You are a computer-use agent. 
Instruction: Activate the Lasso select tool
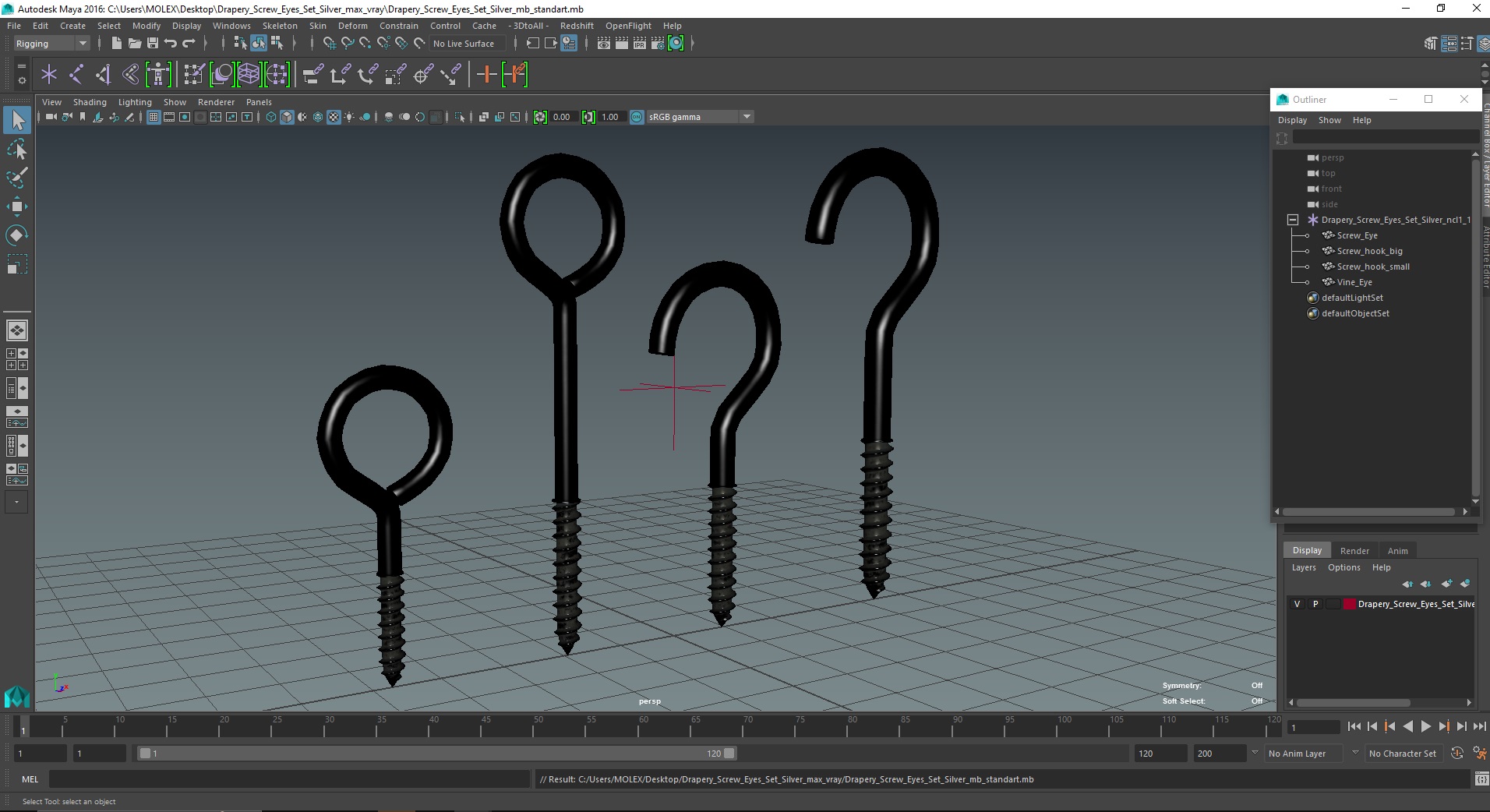coord(16,149)
